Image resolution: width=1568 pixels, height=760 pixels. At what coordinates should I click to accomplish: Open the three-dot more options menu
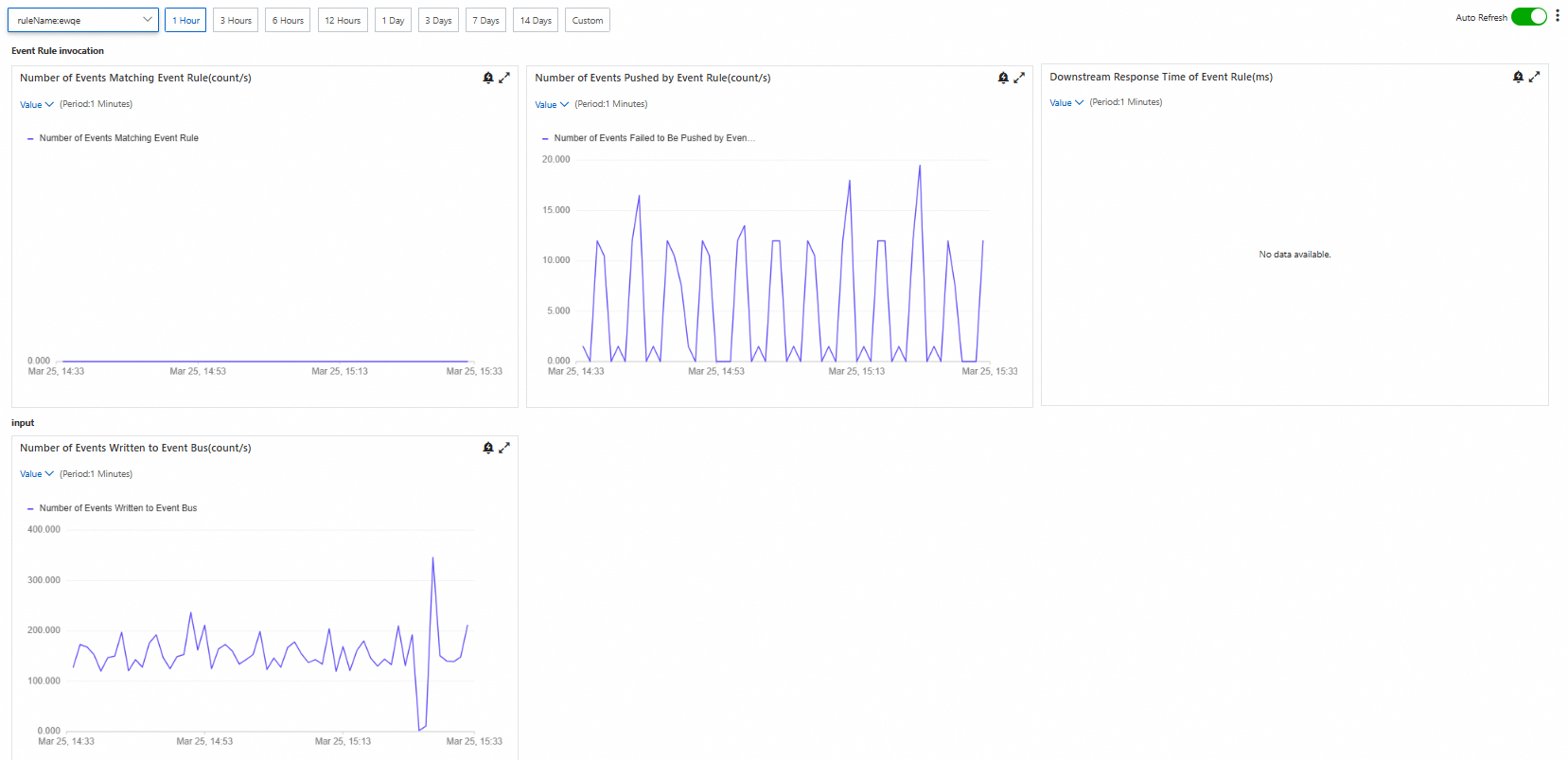click(x=1558, y=16)
